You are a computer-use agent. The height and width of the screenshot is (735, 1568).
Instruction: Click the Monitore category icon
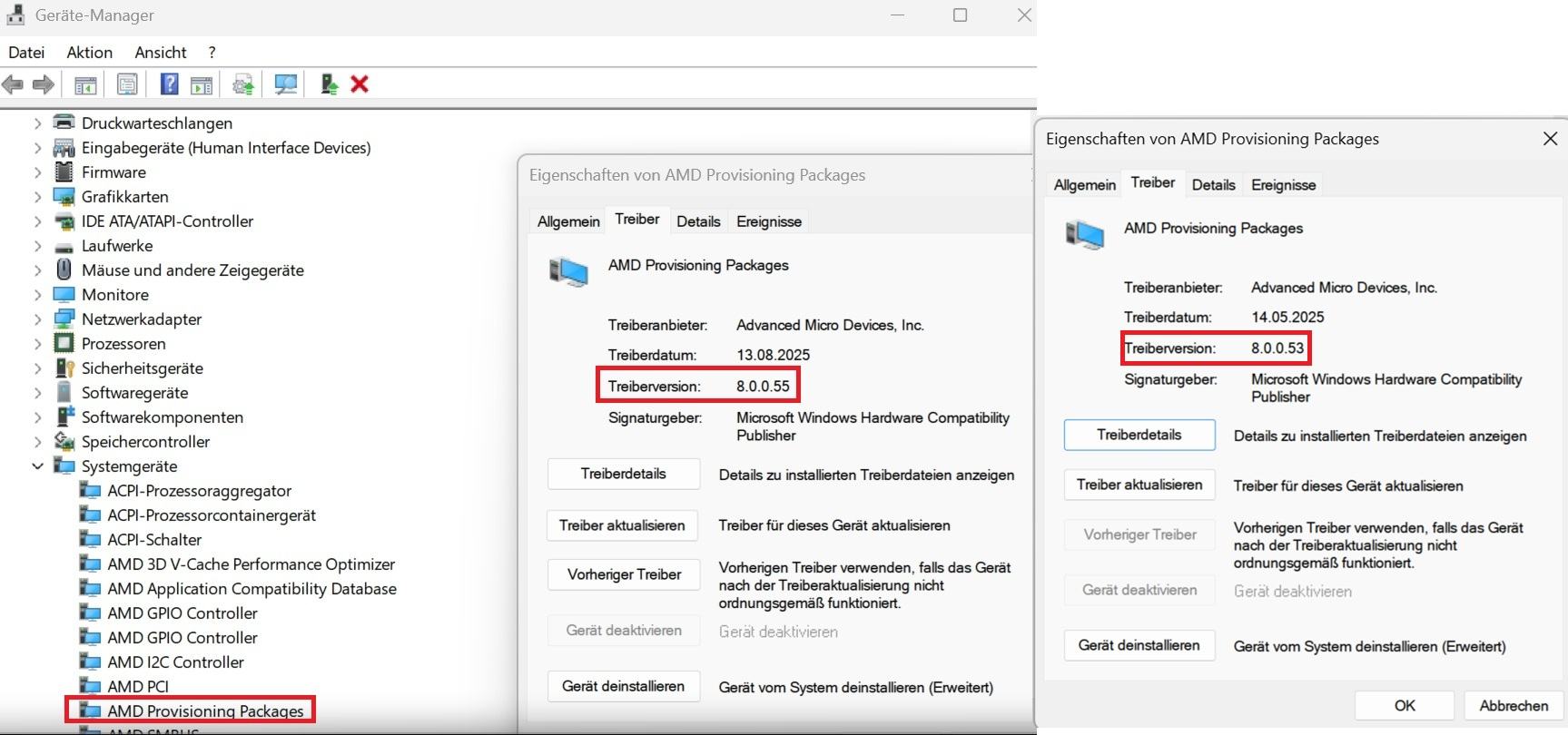pos(64,294)
